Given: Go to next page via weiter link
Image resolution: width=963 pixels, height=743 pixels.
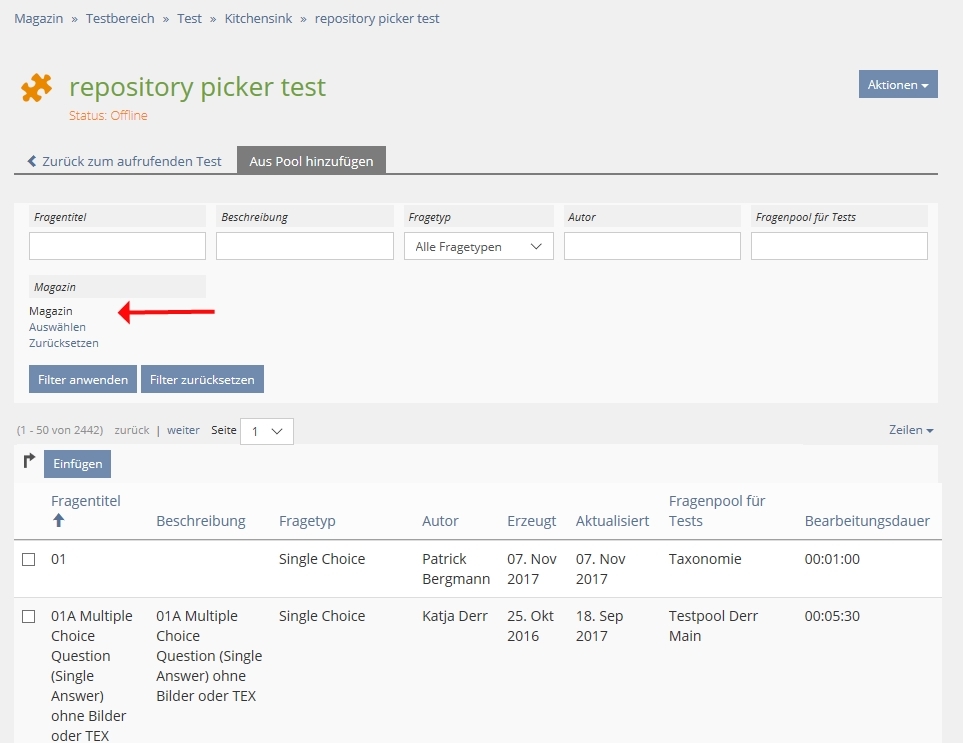Looking at the screenshot, I should [183, 430].
